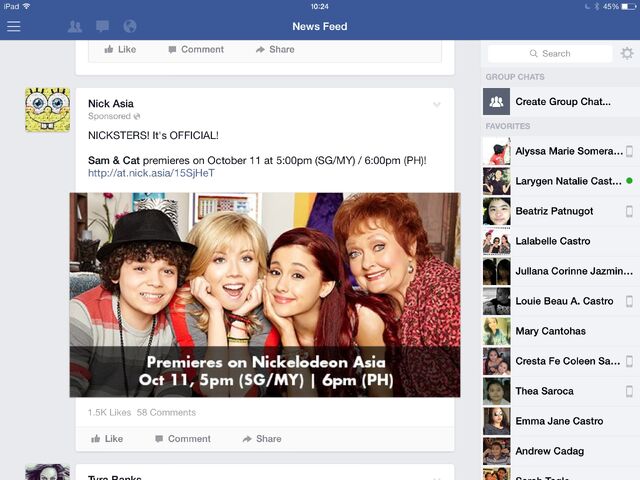Click mobile icon beside Cresta Fe Coleen
The width and height of the screenshot is (640, 480).
[629, 361]
